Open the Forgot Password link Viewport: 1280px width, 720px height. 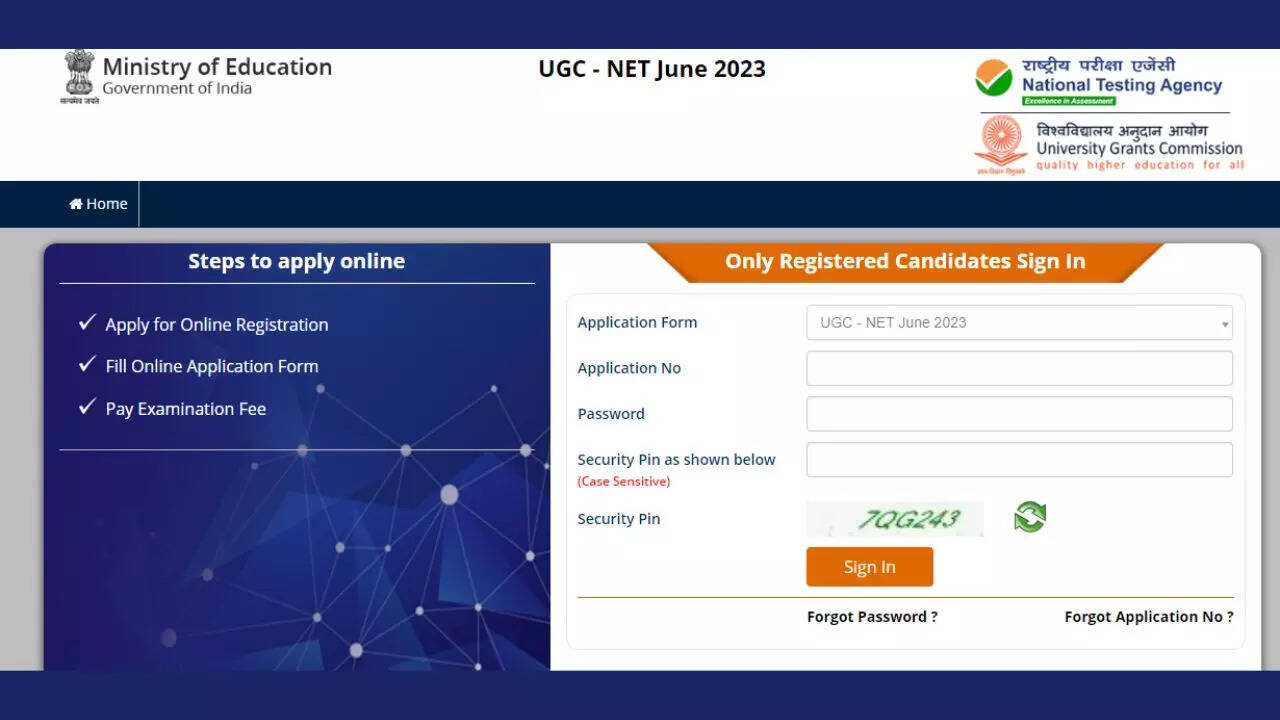click(872, 617)
